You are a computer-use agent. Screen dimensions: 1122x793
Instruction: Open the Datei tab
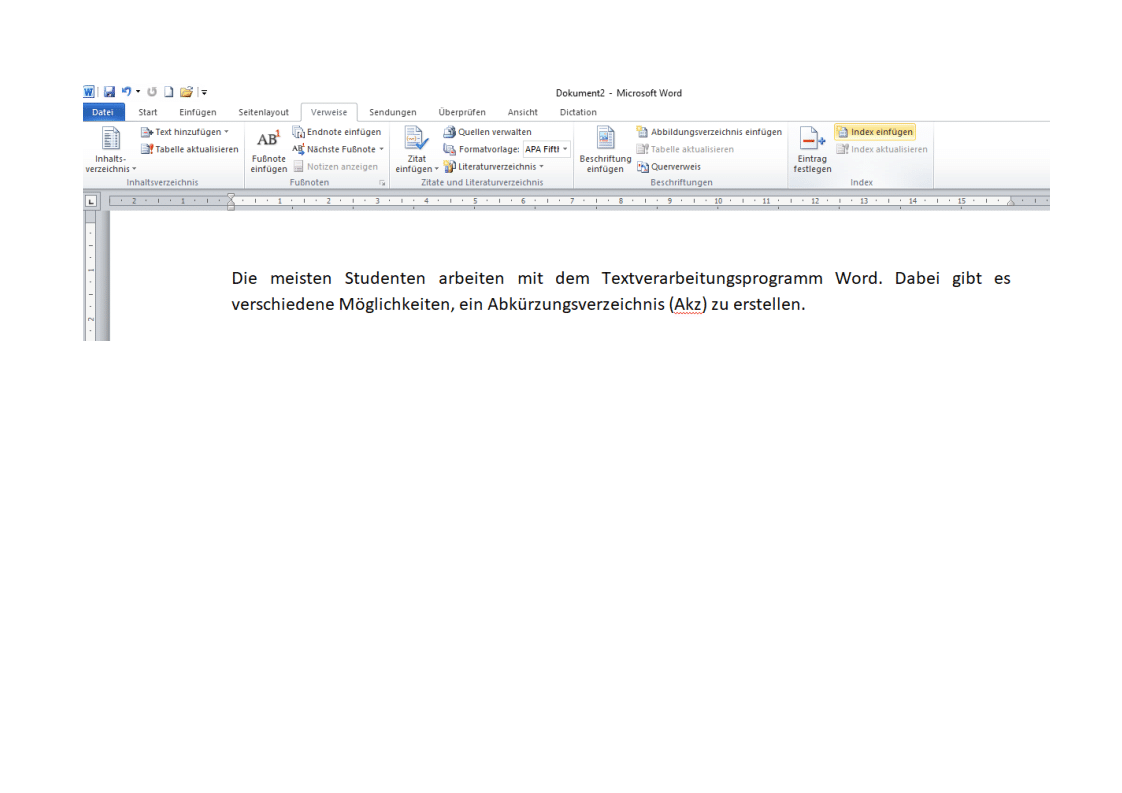(103, 112)
